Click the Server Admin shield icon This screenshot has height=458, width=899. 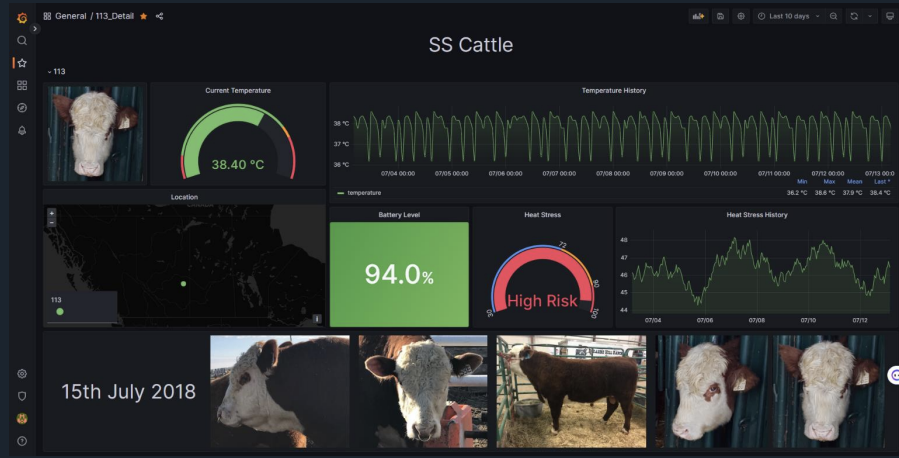(21, 395)
